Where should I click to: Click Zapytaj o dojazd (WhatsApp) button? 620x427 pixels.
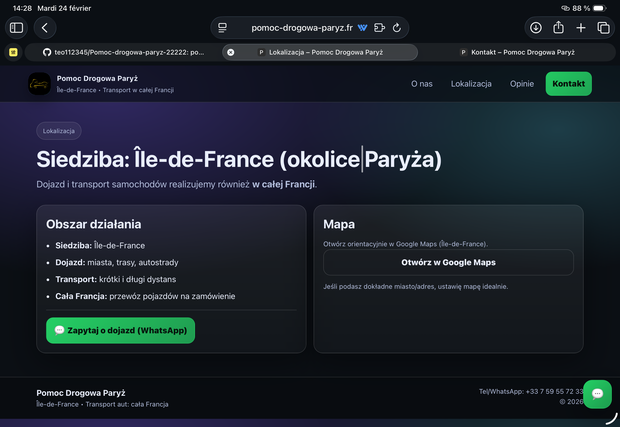120,330
